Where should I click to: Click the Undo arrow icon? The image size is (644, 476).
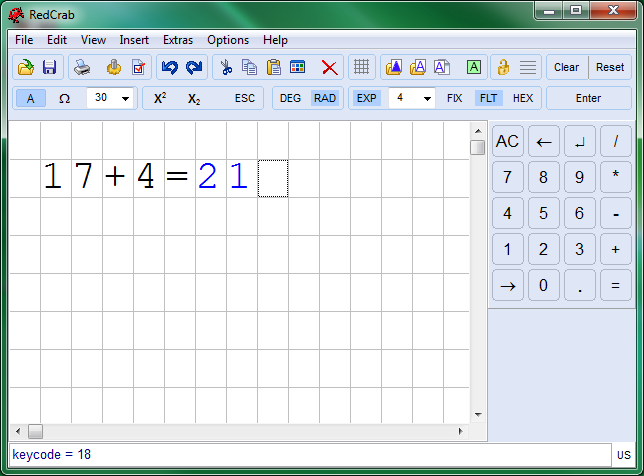pyautogui.click(x=169, y=67)
